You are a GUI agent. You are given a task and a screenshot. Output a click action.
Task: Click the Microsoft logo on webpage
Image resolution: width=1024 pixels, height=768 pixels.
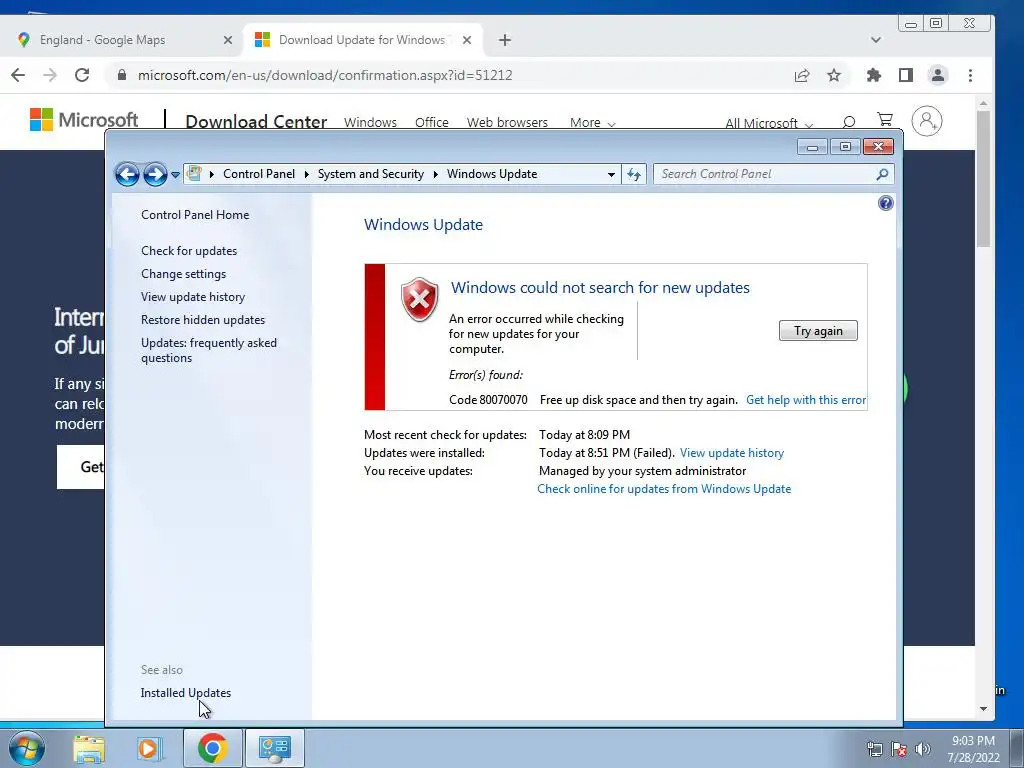pyautogui.click(x=84, y=120)
